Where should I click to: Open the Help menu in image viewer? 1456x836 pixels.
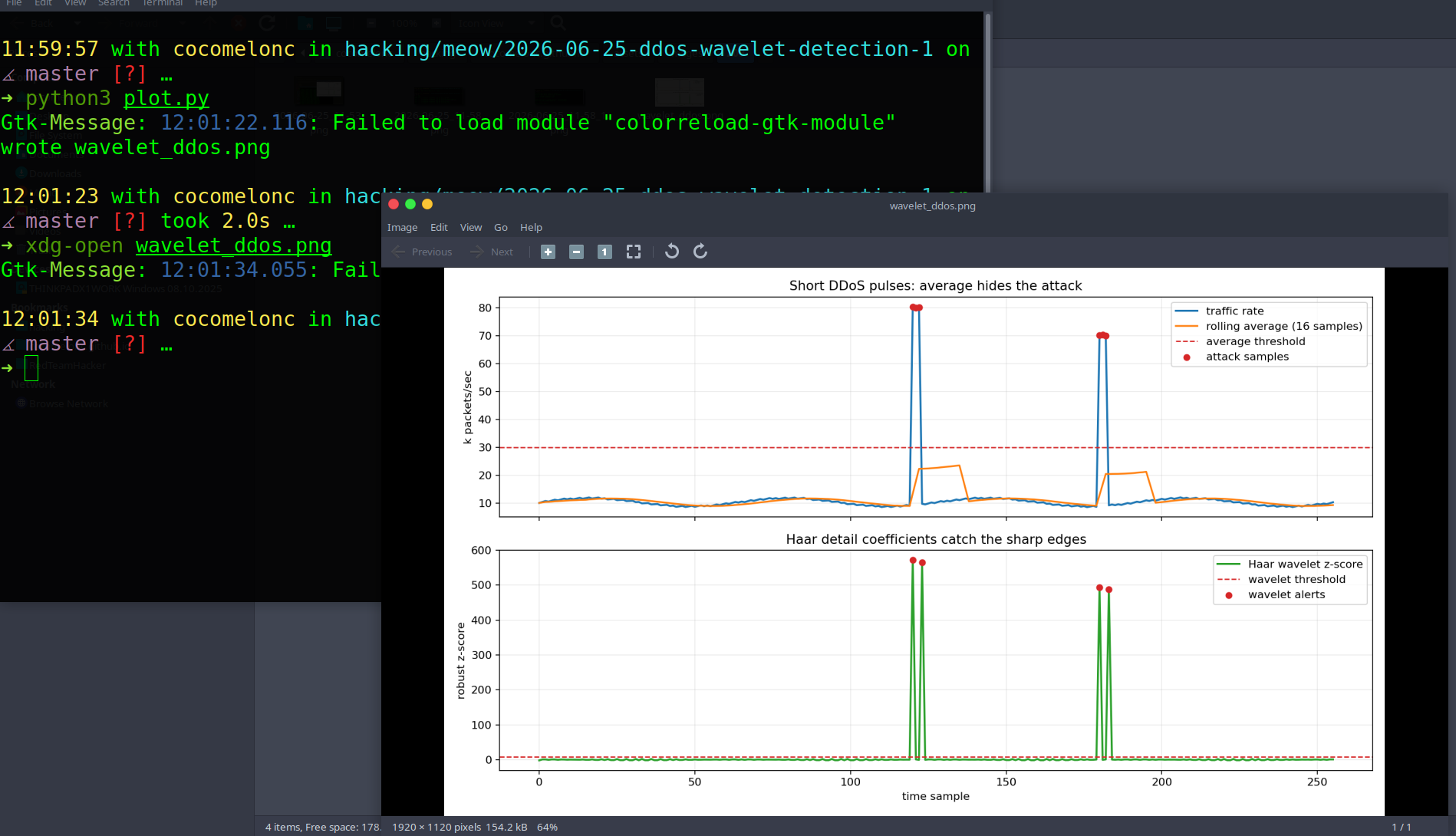[x=531, y=227]
